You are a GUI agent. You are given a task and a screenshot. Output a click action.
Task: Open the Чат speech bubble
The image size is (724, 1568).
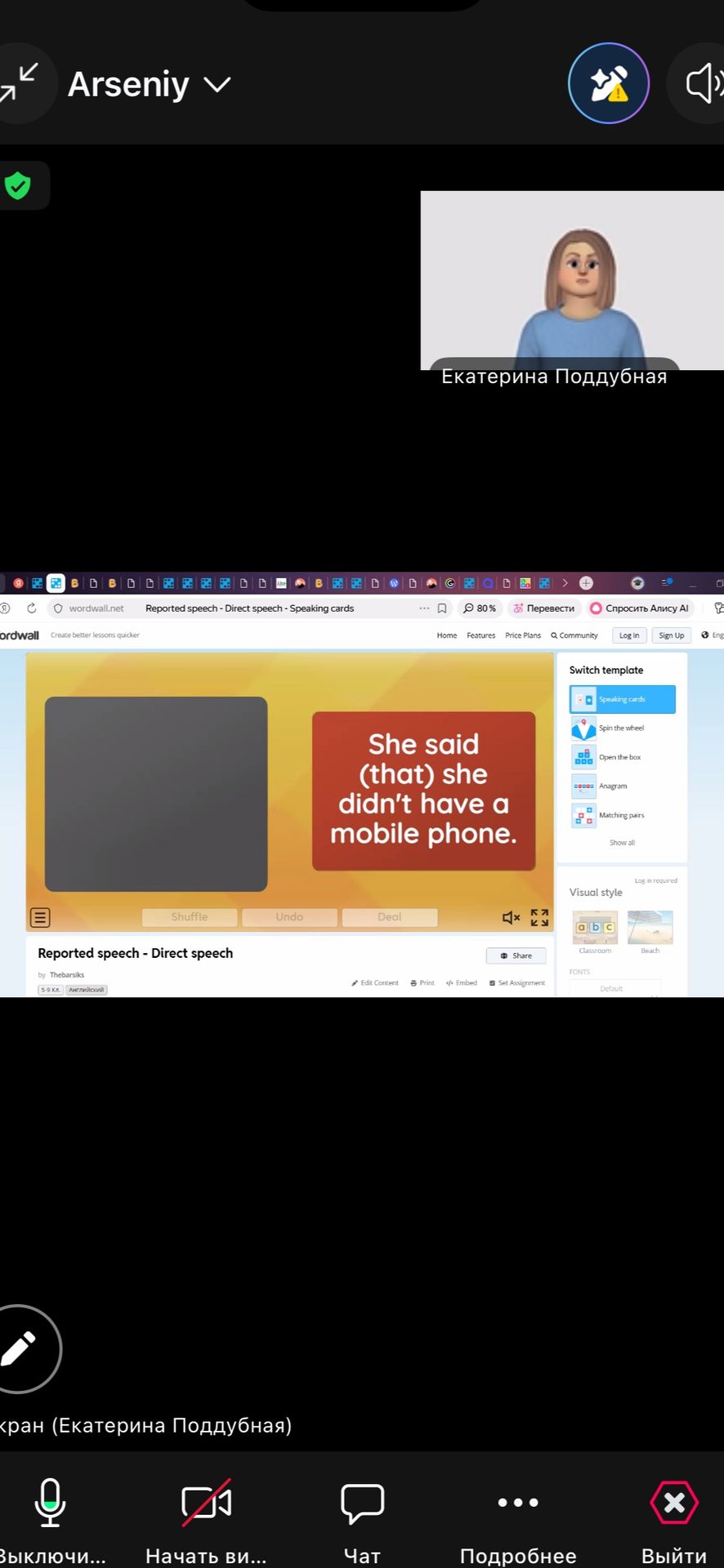point(362,1503)
